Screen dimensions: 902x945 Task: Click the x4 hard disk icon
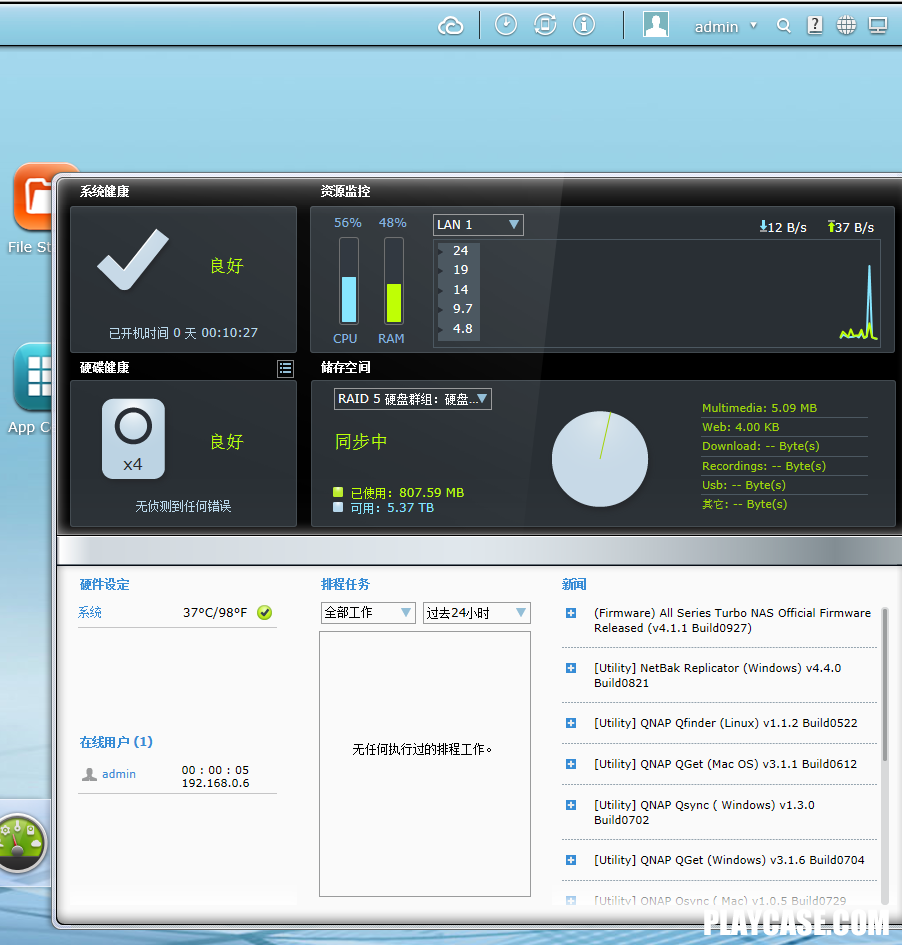[x=133, y=439]
